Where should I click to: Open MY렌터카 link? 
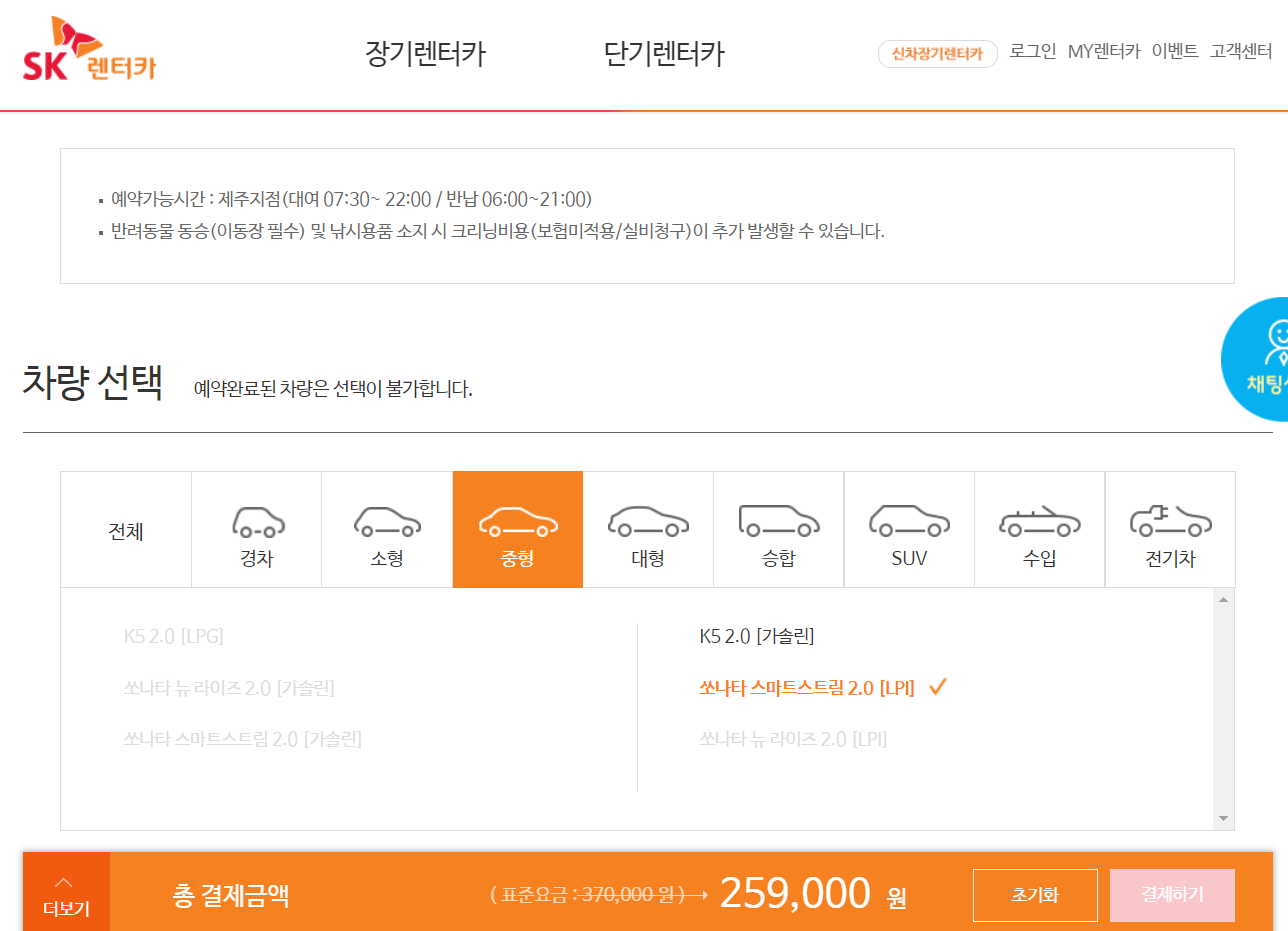tap(1104, 52)
